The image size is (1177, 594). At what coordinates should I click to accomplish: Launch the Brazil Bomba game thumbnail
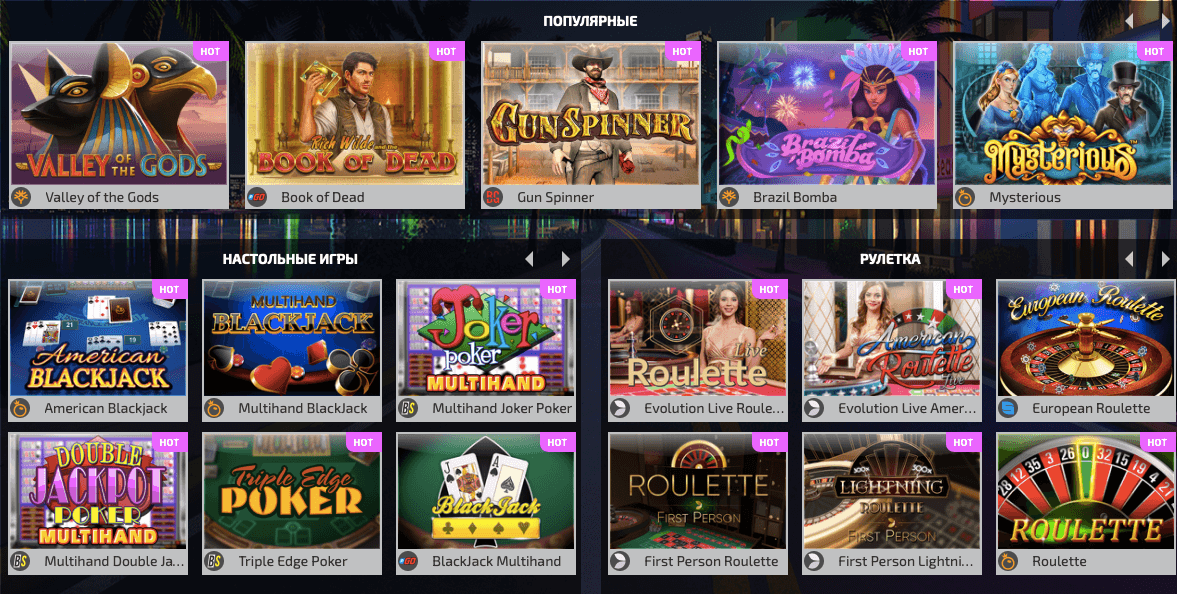click(826, 113)
